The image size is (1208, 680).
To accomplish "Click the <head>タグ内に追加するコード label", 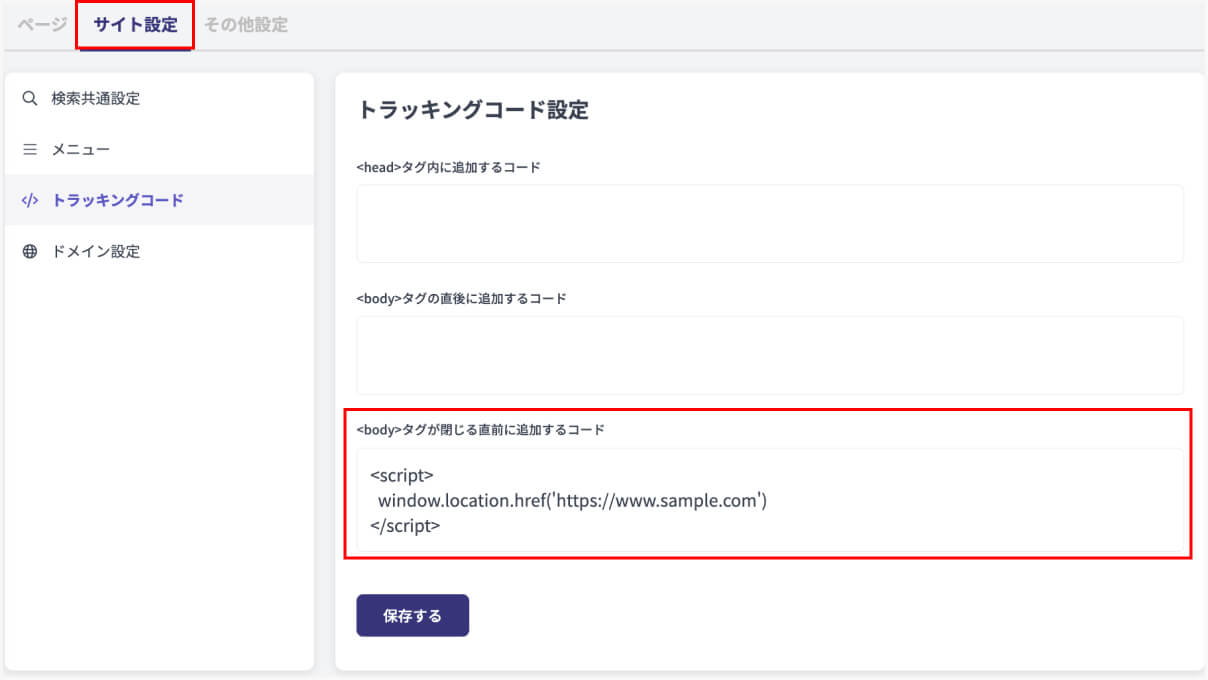I will pyautogui.click(x=448, y=168).
